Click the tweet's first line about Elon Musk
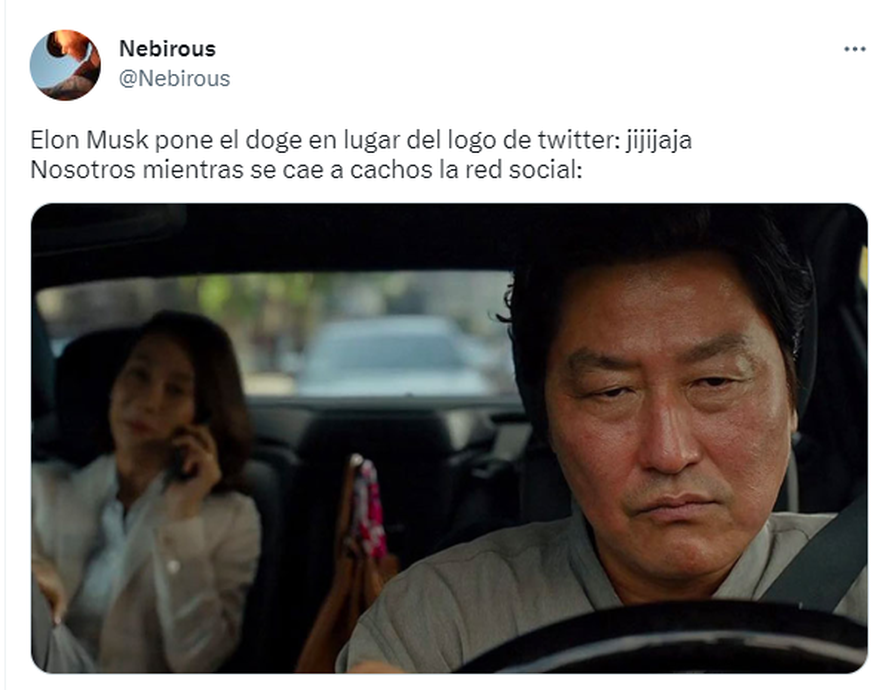This screenshot has height=690, width=887. pyautogui.click(x=361, y=140)
